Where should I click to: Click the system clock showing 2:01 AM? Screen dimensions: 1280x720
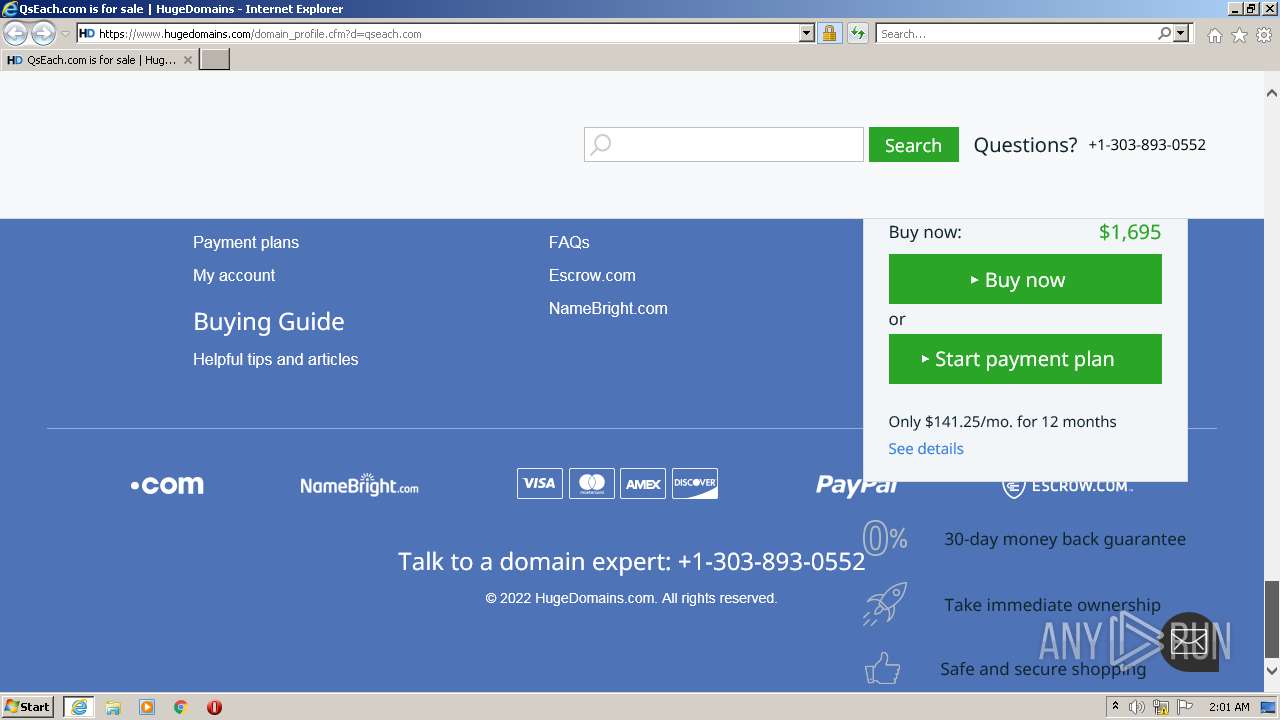point(1229,707)
